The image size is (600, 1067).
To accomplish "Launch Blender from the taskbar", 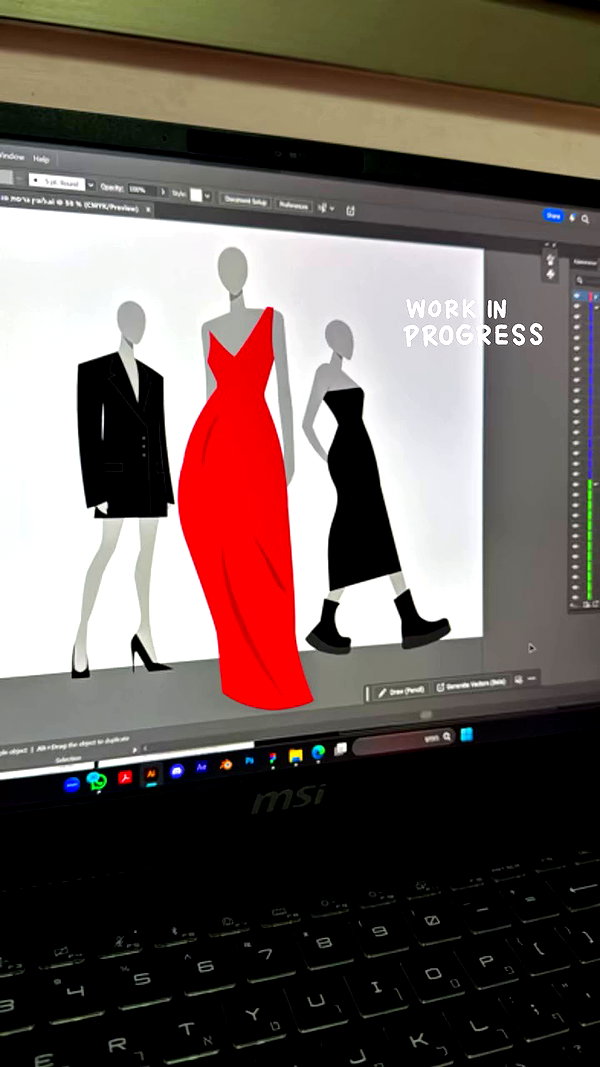I will click(x=226, y=764).
